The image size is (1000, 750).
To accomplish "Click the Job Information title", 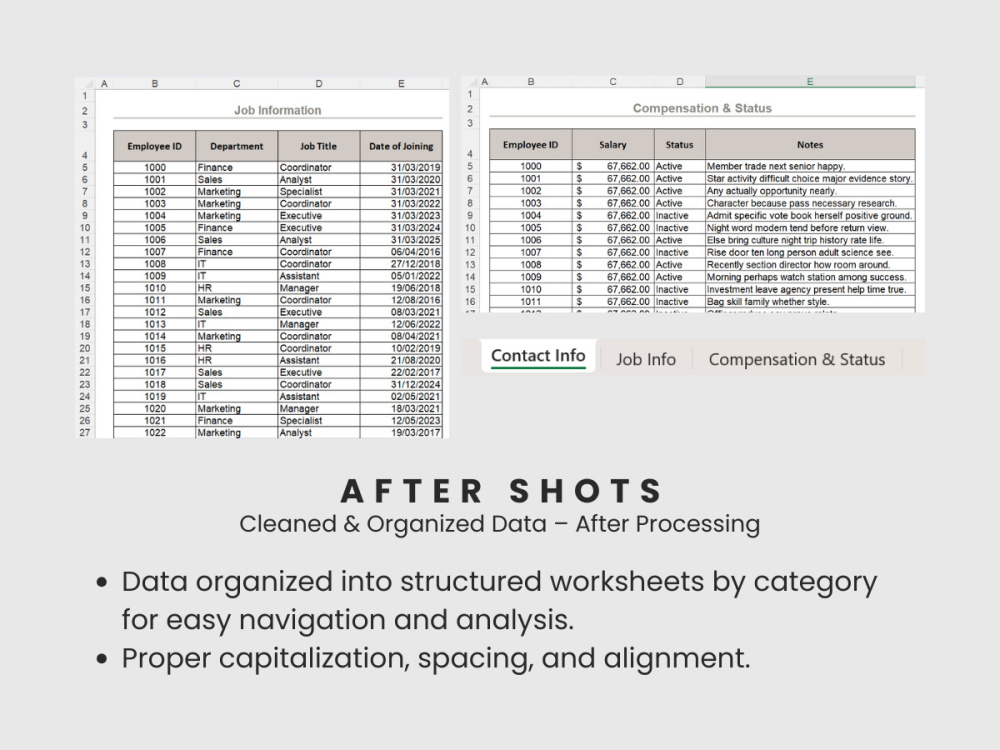I will [277, 110].
